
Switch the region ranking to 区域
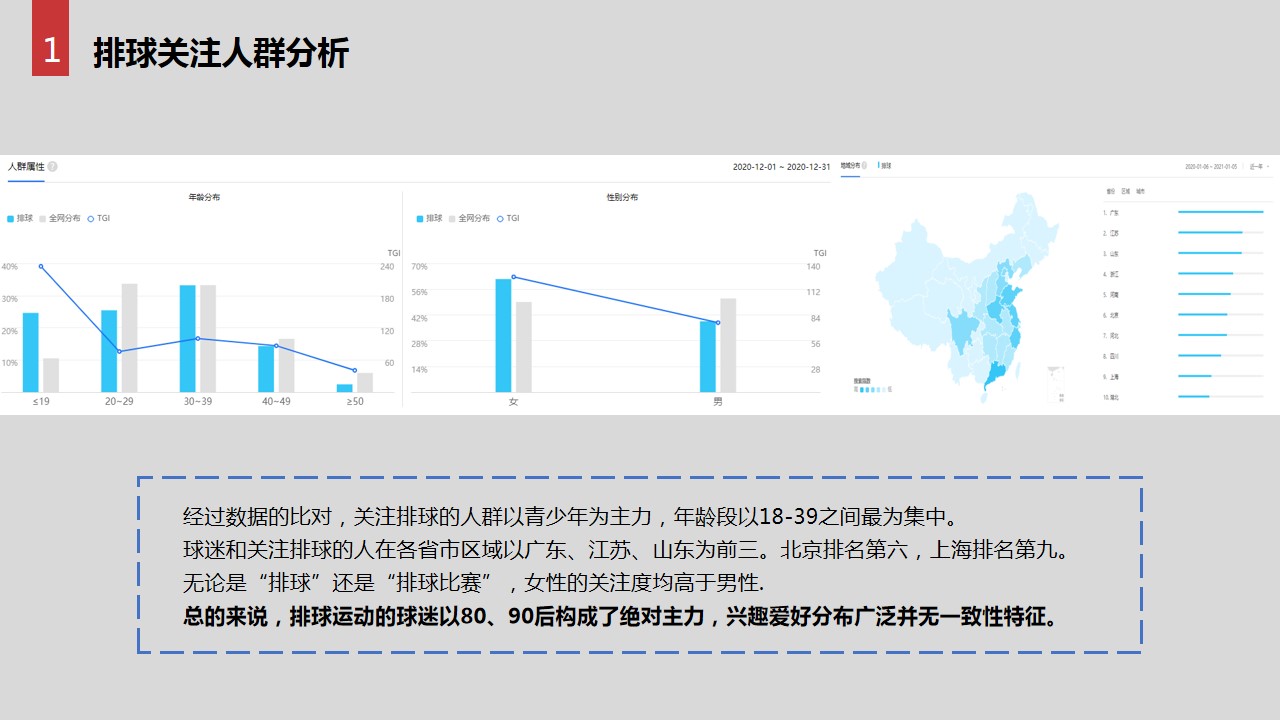click(1125, 191)
